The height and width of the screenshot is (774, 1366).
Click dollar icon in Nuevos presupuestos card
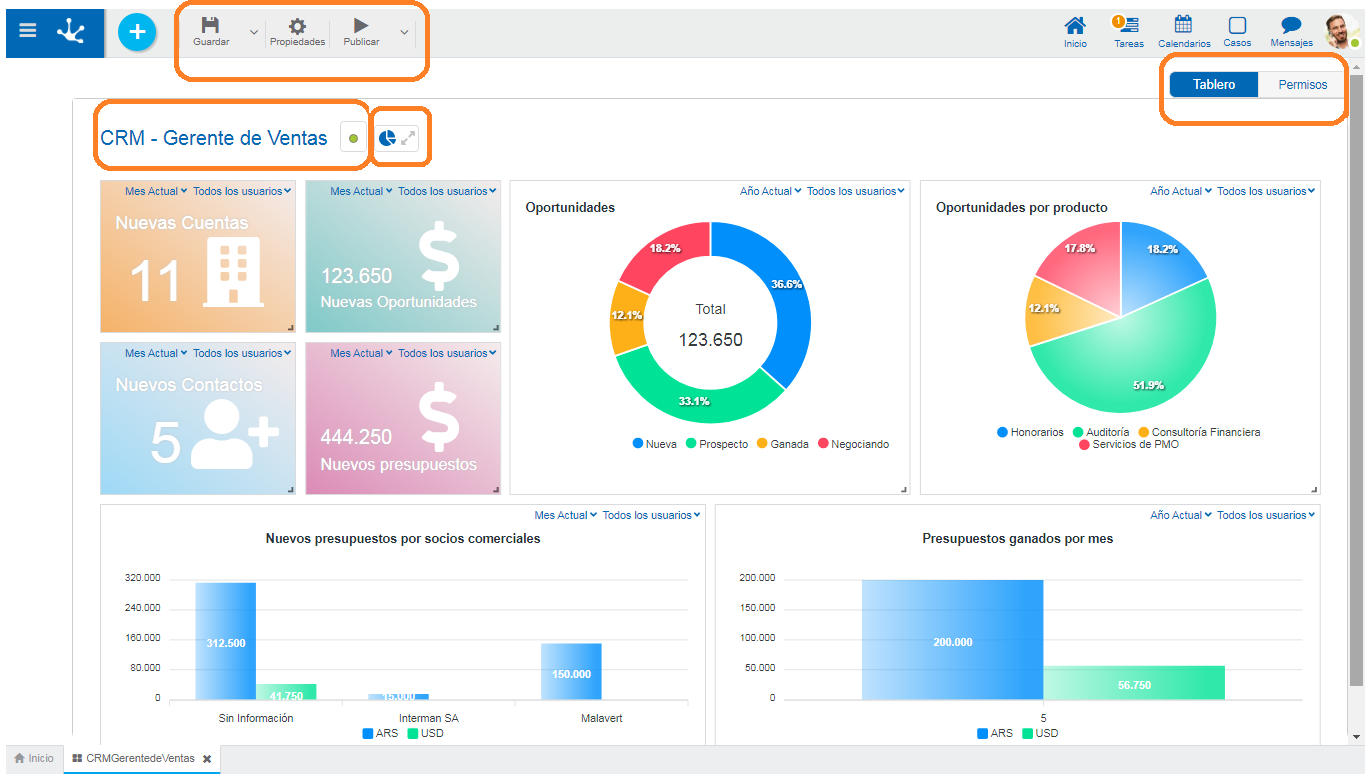tap(439, 418)
